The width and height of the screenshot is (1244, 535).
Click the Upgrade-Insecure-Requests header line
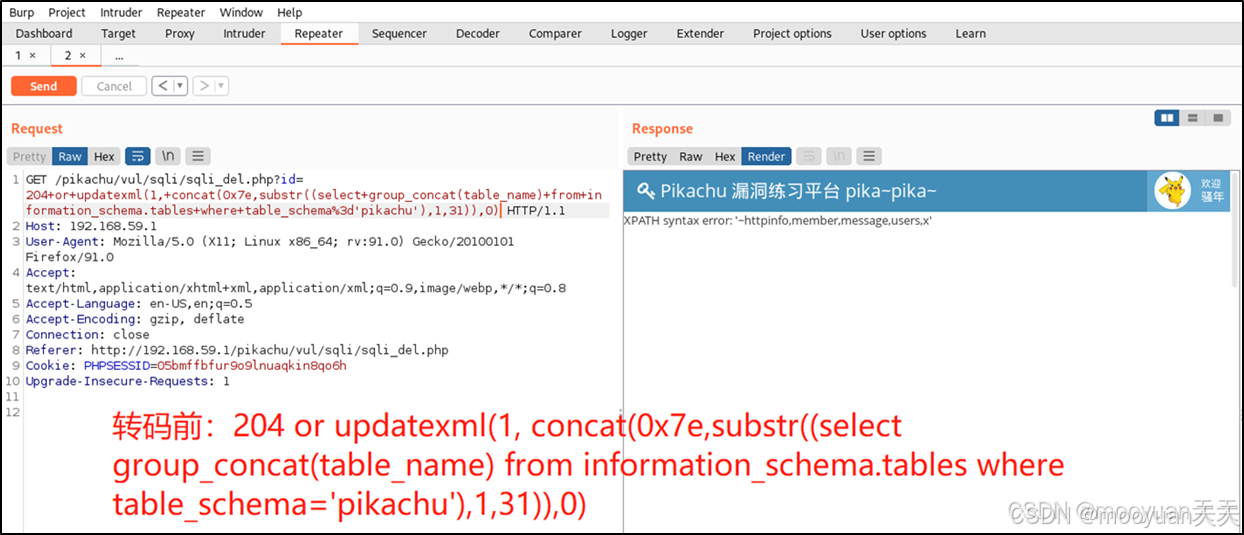tap(128, 381)
